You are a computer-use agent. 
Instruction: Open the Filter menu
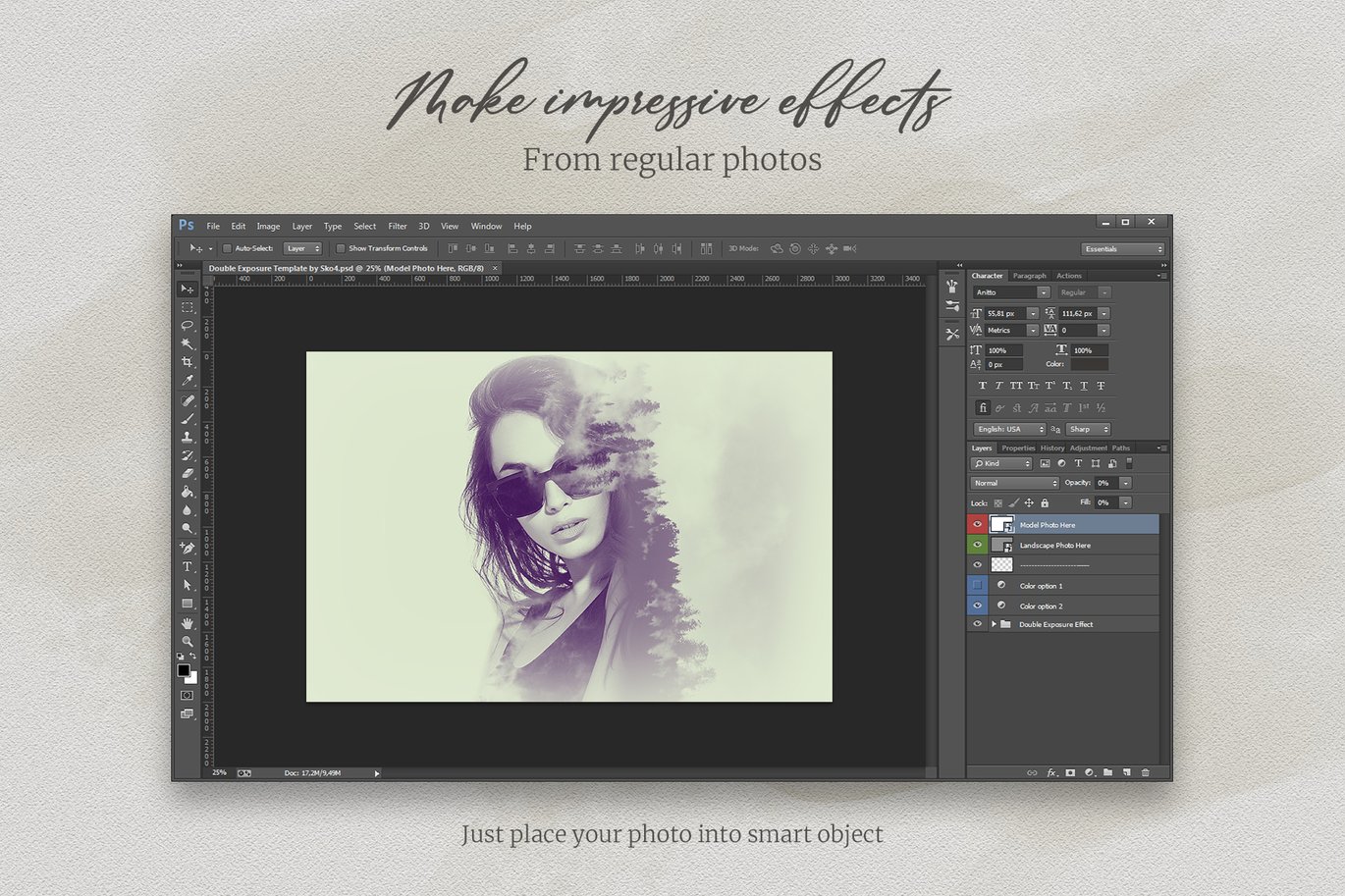pyautogui.click(x=398, y=226)
